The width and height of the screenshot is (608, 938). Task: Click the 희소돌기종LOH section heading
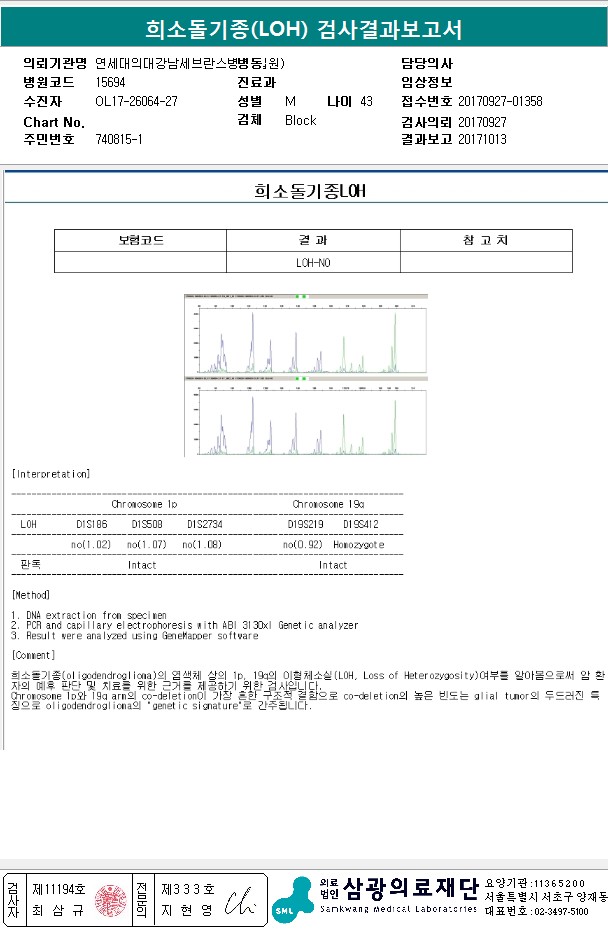pos(309,191)
